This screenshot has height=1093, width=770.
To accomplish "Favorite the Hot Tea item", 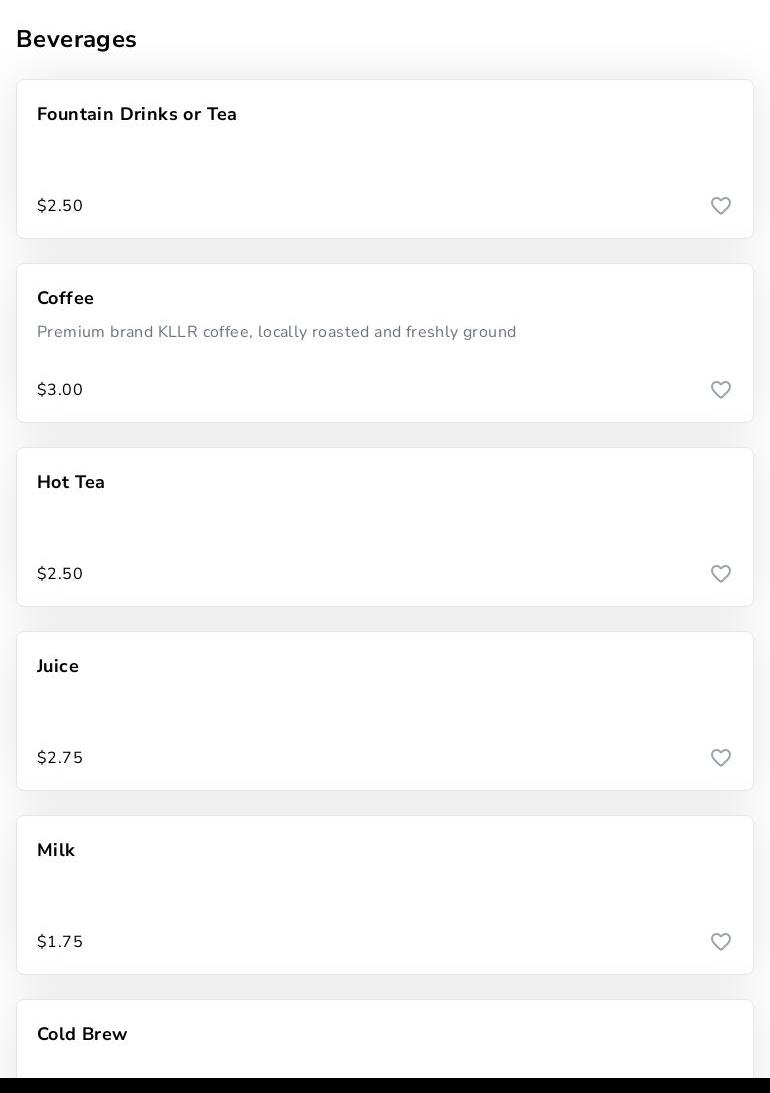I will 721,574.
